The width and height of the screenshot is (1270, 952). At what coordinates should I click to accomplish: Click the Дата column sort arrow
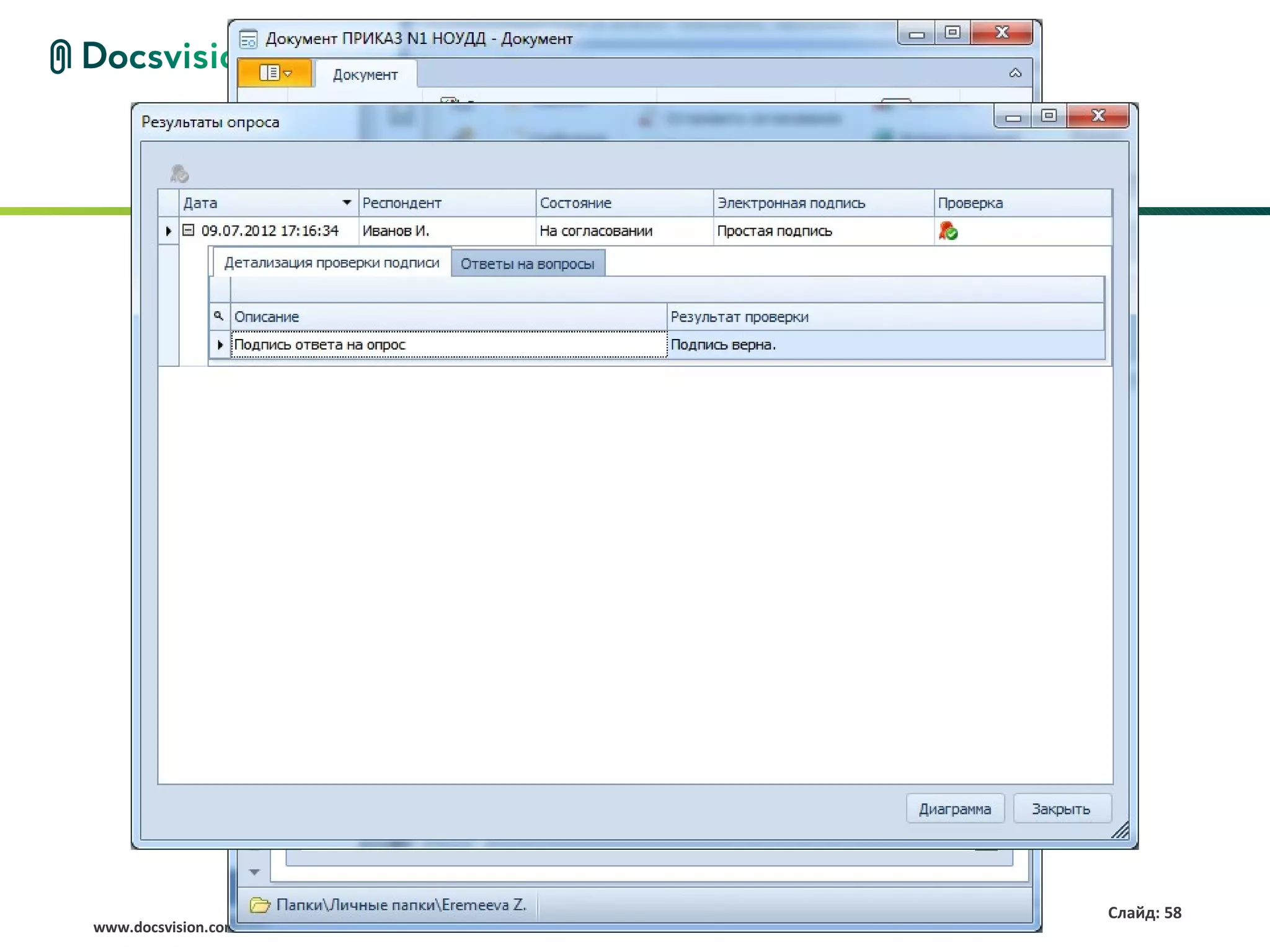point(347,203)
